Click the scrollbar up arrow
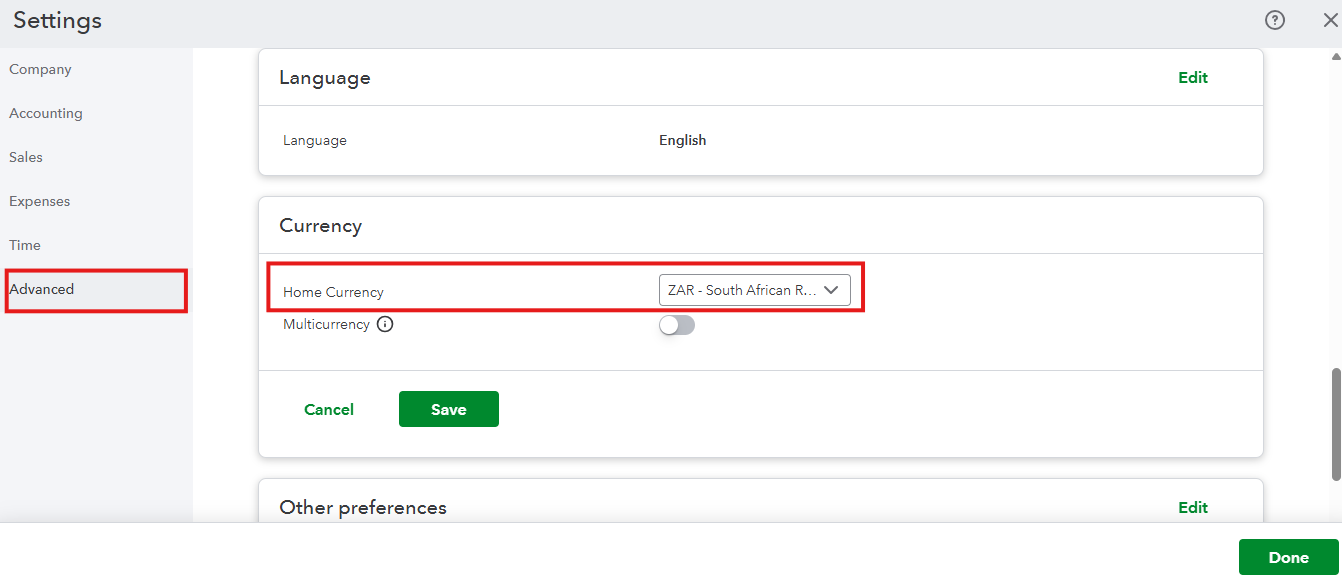This screenshot has width=1342, height=588. (x=1336, y=57)
